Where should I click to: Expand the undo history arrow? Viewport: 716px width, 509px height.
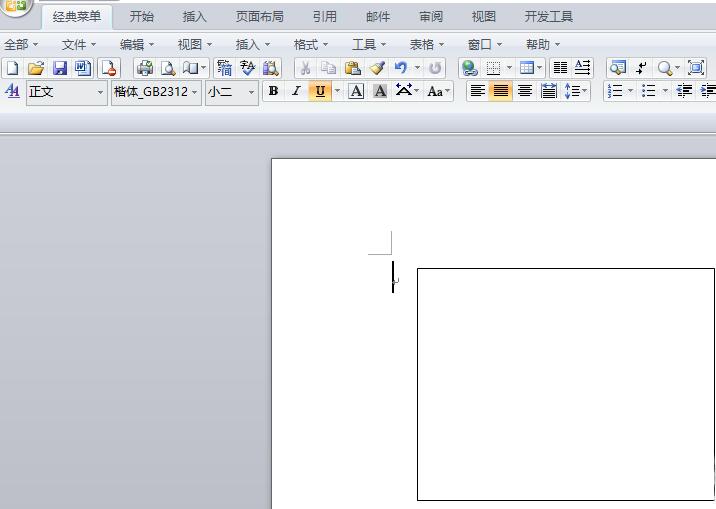[x=417, y=68]
